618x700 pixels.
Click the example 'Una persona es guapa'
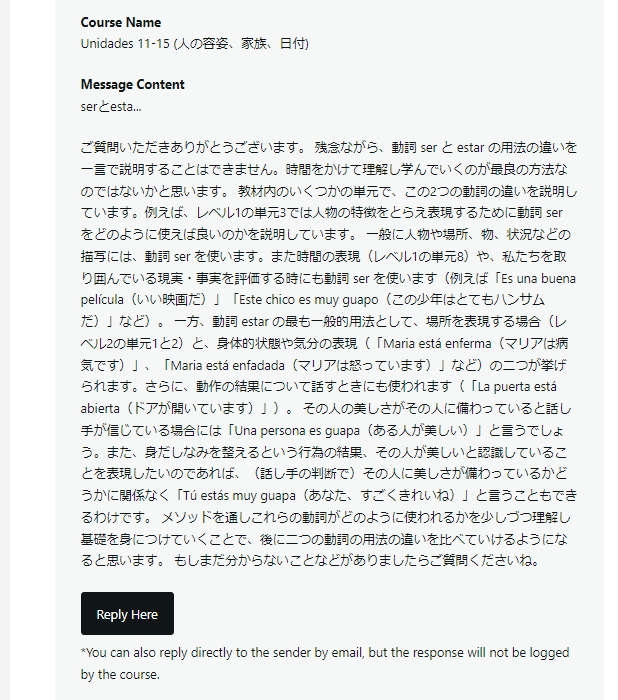pyautogui.click(x=297, y=431)
